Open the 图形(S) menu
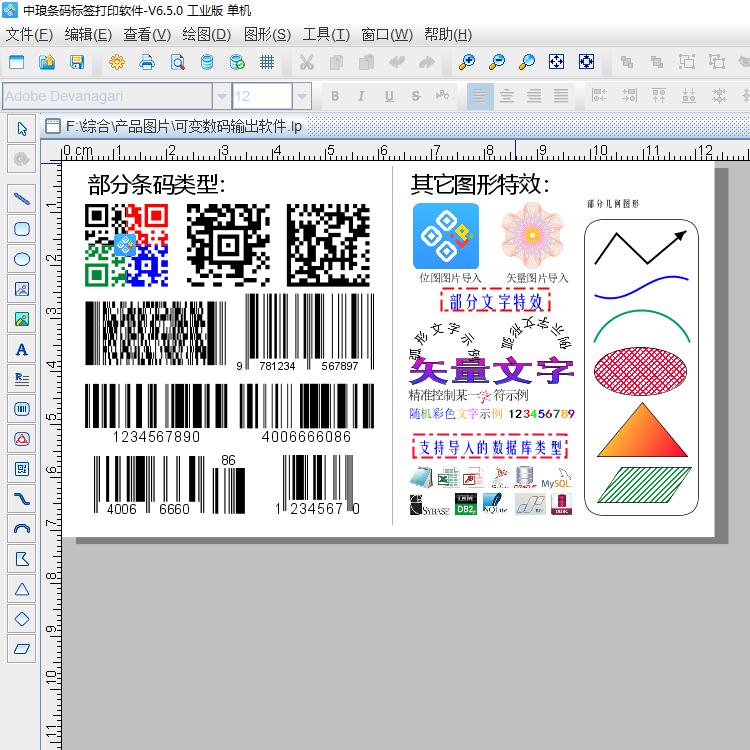The image size is (750, 750). [x=267, y=34]
